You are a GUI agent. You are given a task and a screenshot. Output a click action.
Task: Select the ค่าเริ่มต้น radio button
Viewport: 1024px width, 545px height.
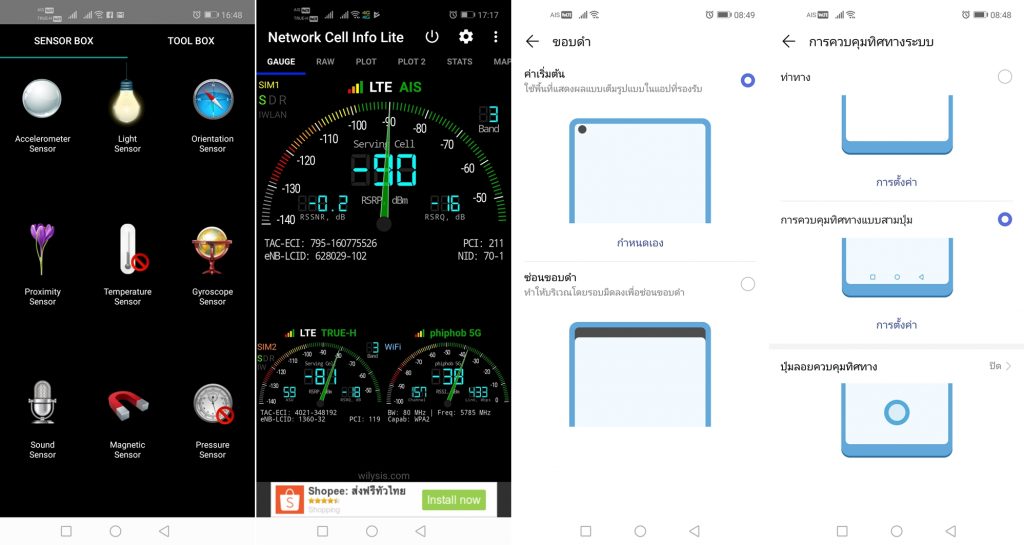(x=747, y=81)
